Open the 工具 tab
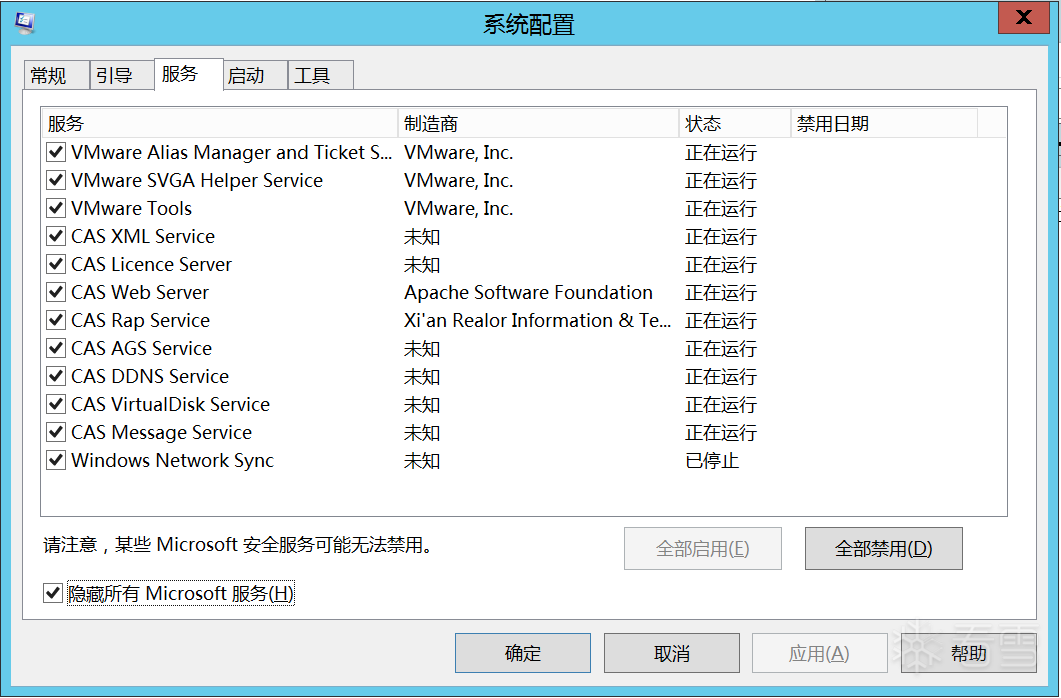This screenshot has height=698, width=1061. (x=312, y=76)
